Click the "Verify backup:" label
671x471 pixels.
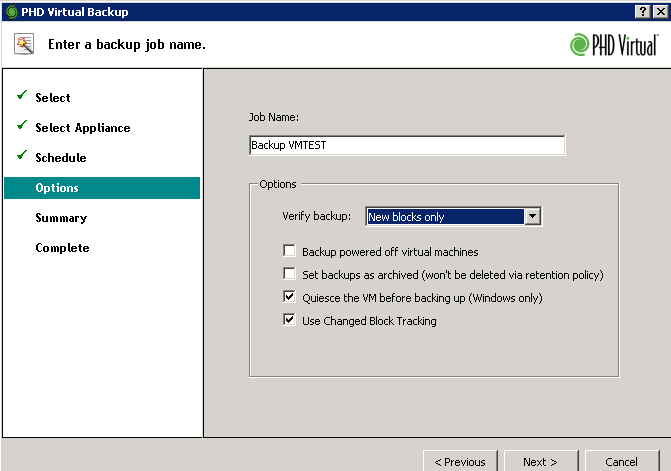[x=317, y=216]
